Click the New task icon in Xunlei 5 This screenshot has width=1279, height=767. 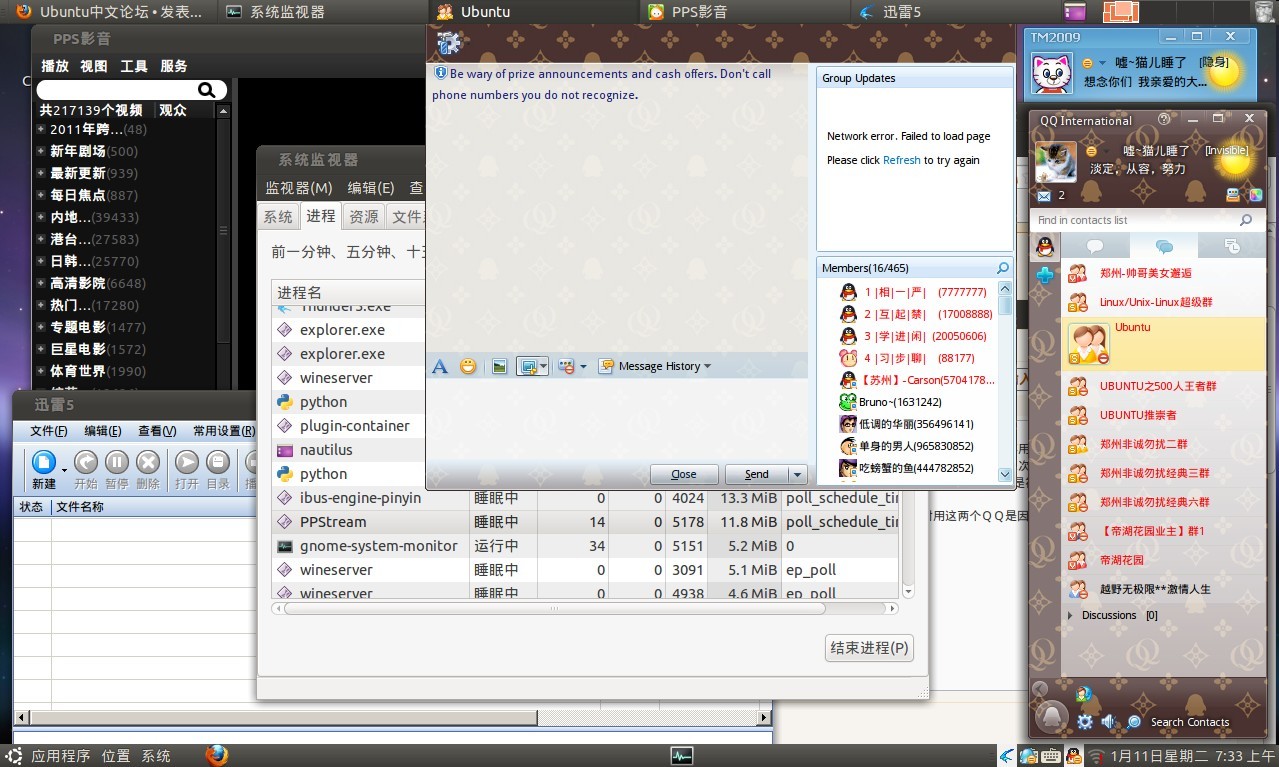point(44,462)
